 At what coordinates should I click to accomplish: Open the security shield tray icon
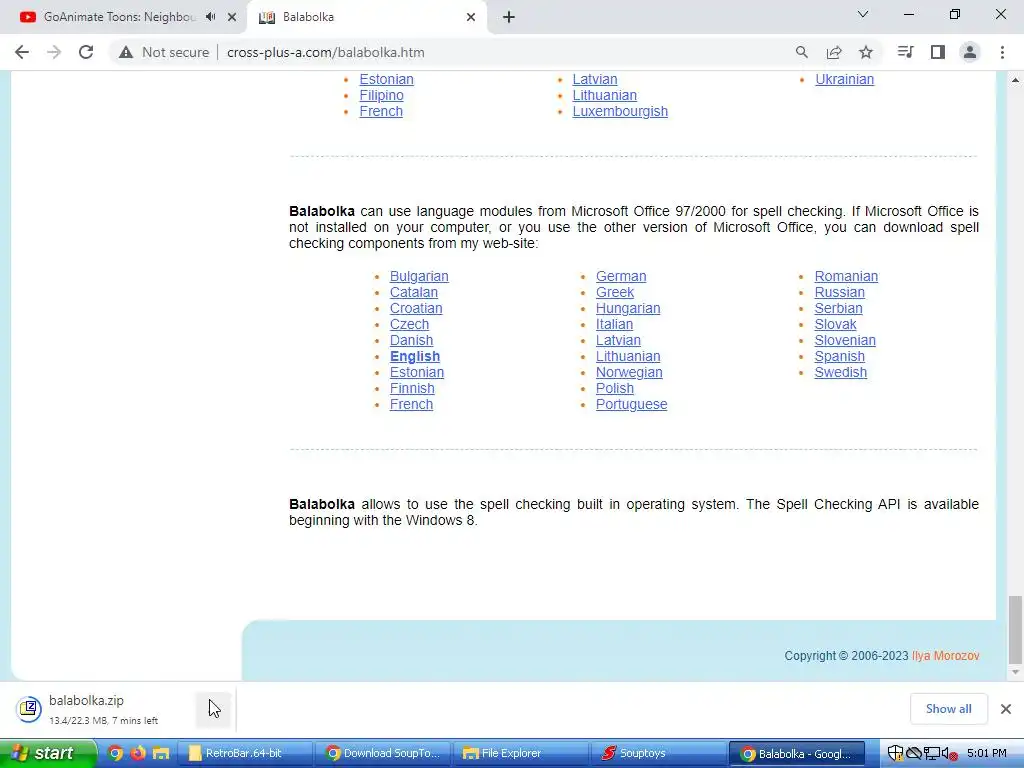(x=895, y=754)
